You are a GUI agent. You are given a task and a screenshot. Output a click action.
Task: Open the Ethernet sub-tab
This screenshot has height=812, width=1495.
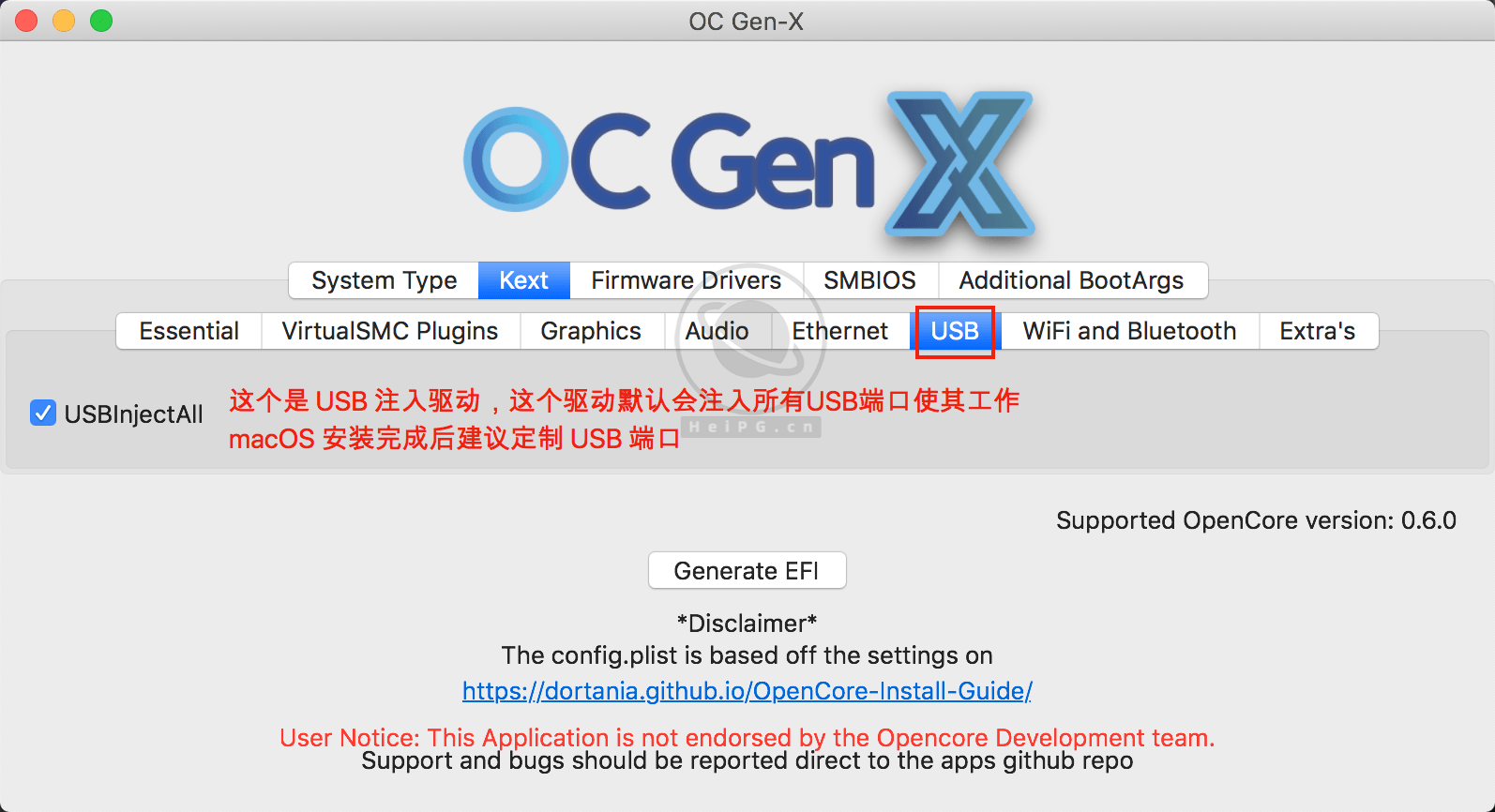(x=839, y=331)
